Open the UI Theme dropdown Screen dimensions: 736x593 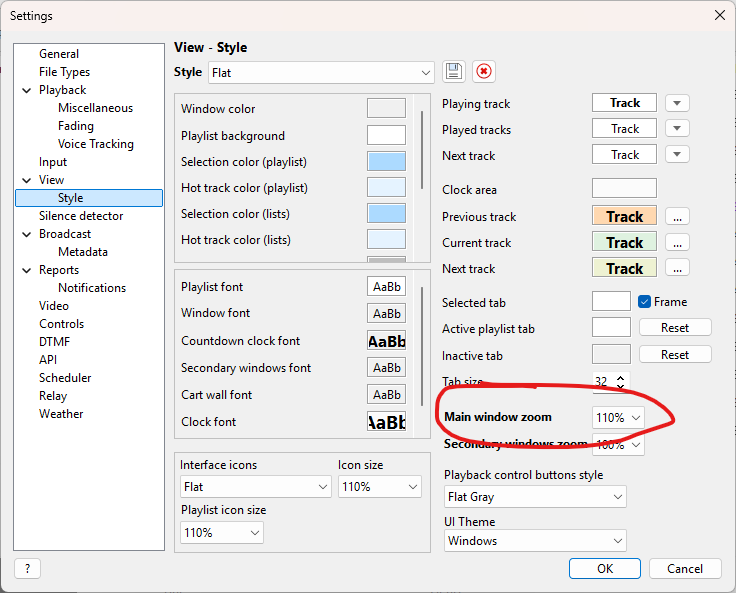[x=535, y=541]
